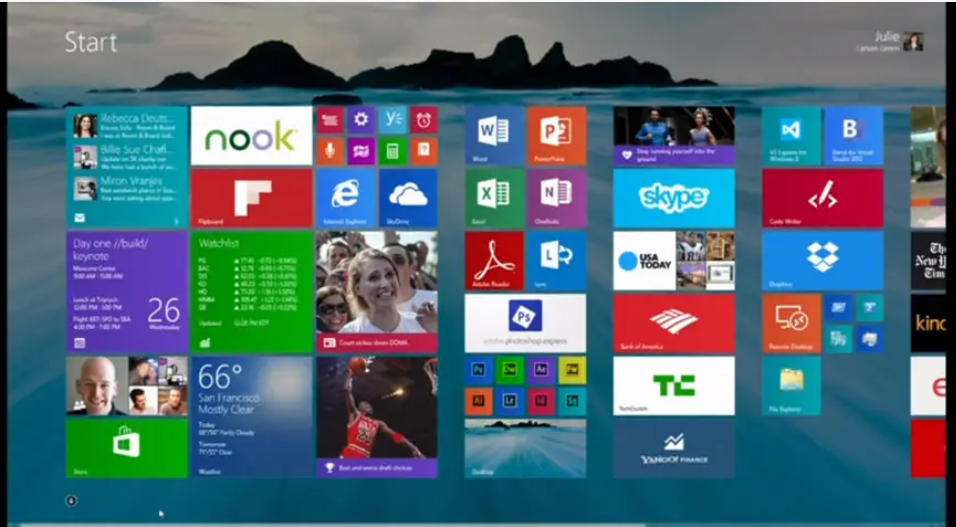Open the San Francisco weather tile

[251, 417]
